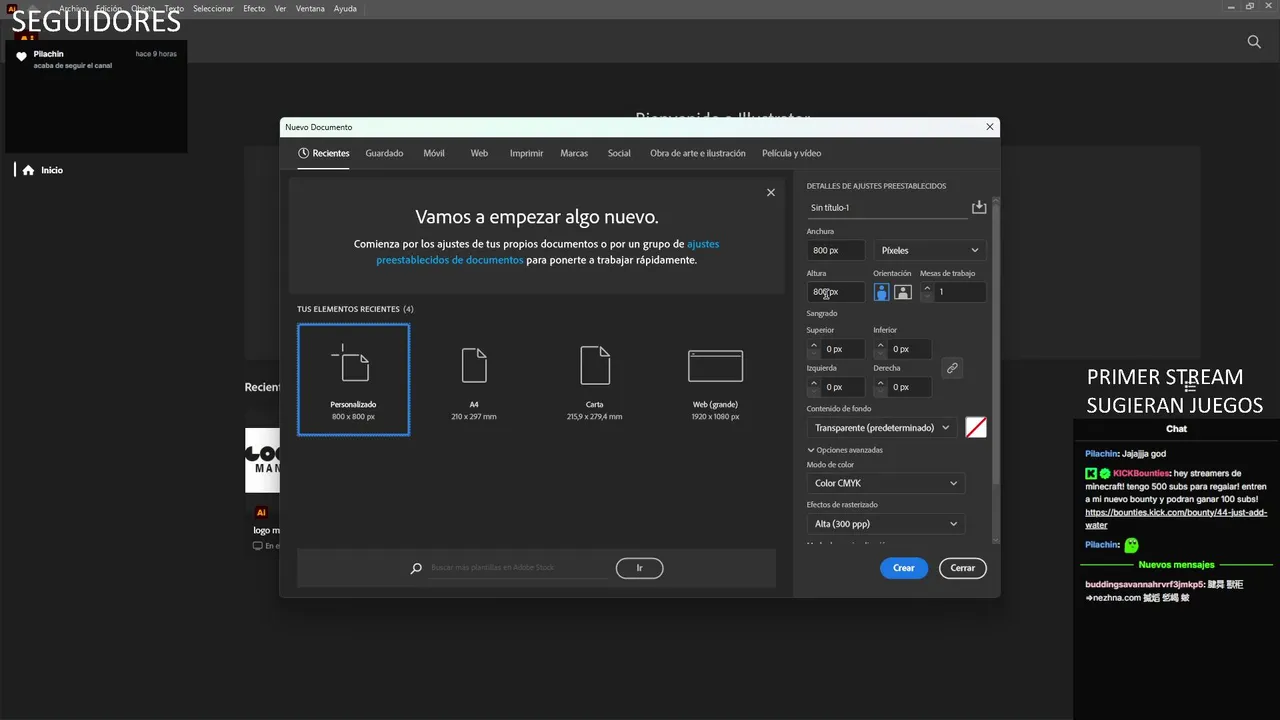Select portrait orientation icon
Viewport: 1280px width, 720px height.
[x=881, y=292]
